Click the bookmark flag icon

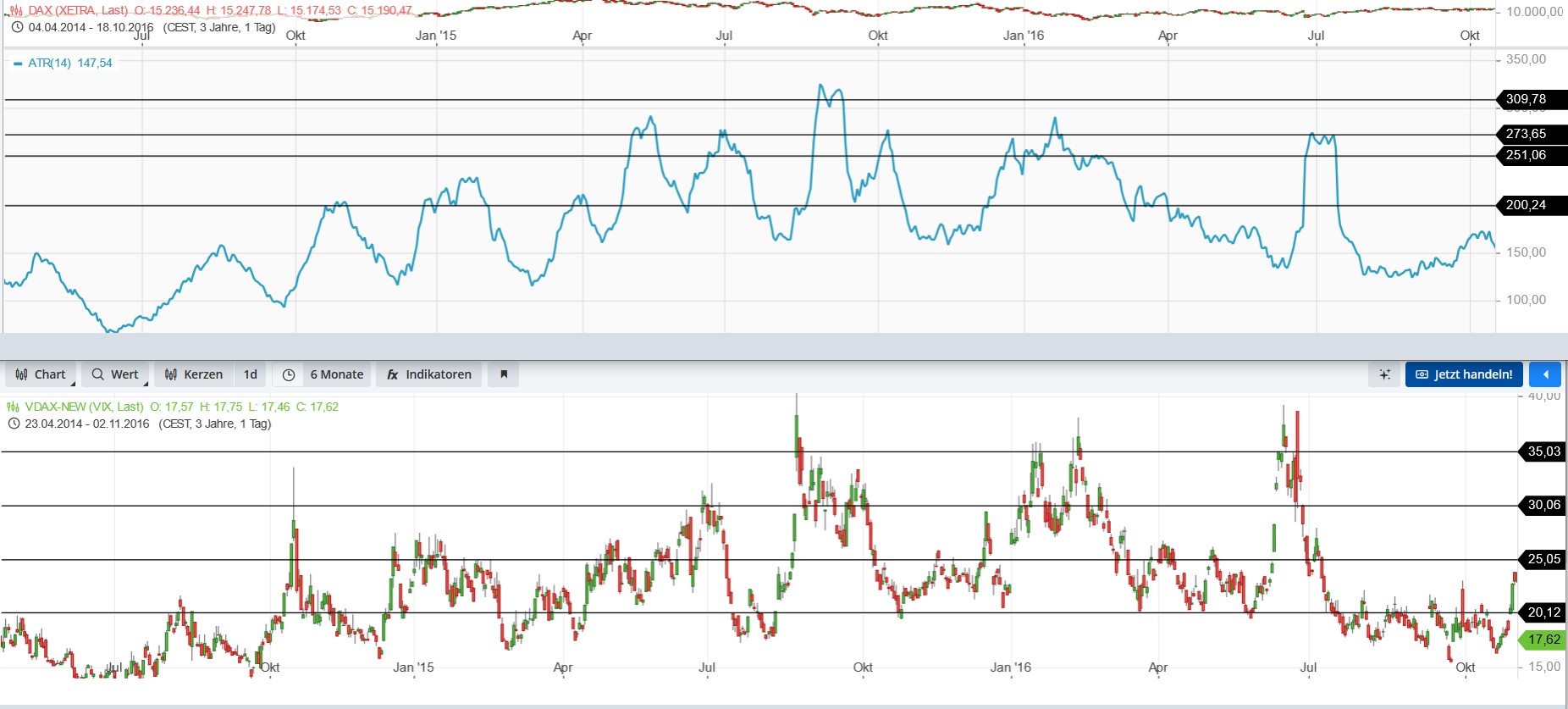click(504, 374)
